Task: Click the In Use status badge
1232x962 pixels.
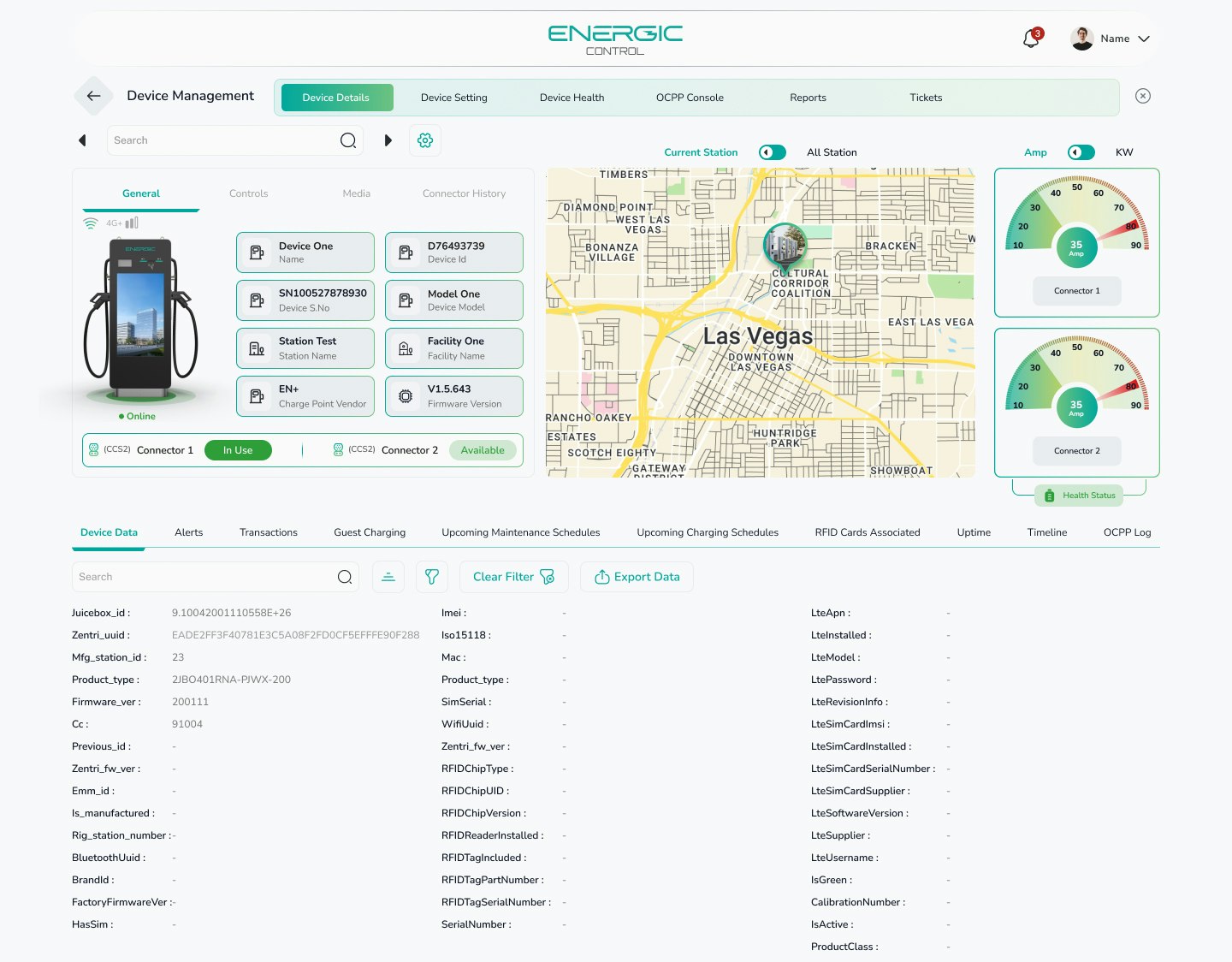Action: pyautogui.click(x=238, y=450)
